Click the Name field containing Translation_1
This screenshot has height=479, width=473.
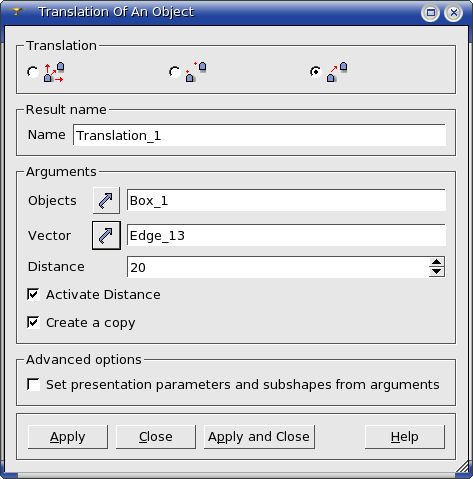pyautogui.click(x=259, y=135)
